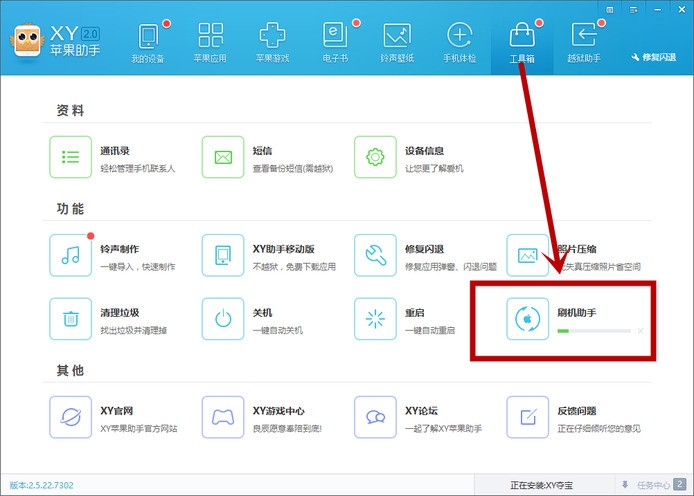Go to 电子书 ebooks tab
The width and height of the screenshot is (694, 496).
tap(335, 43)
